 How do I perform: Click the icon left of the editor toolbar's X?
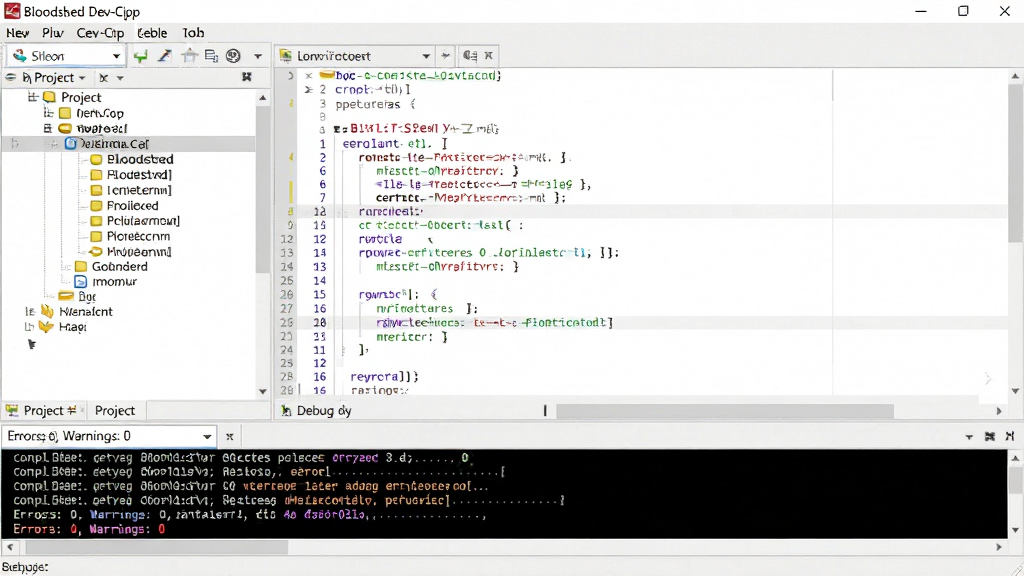point(470,56)
